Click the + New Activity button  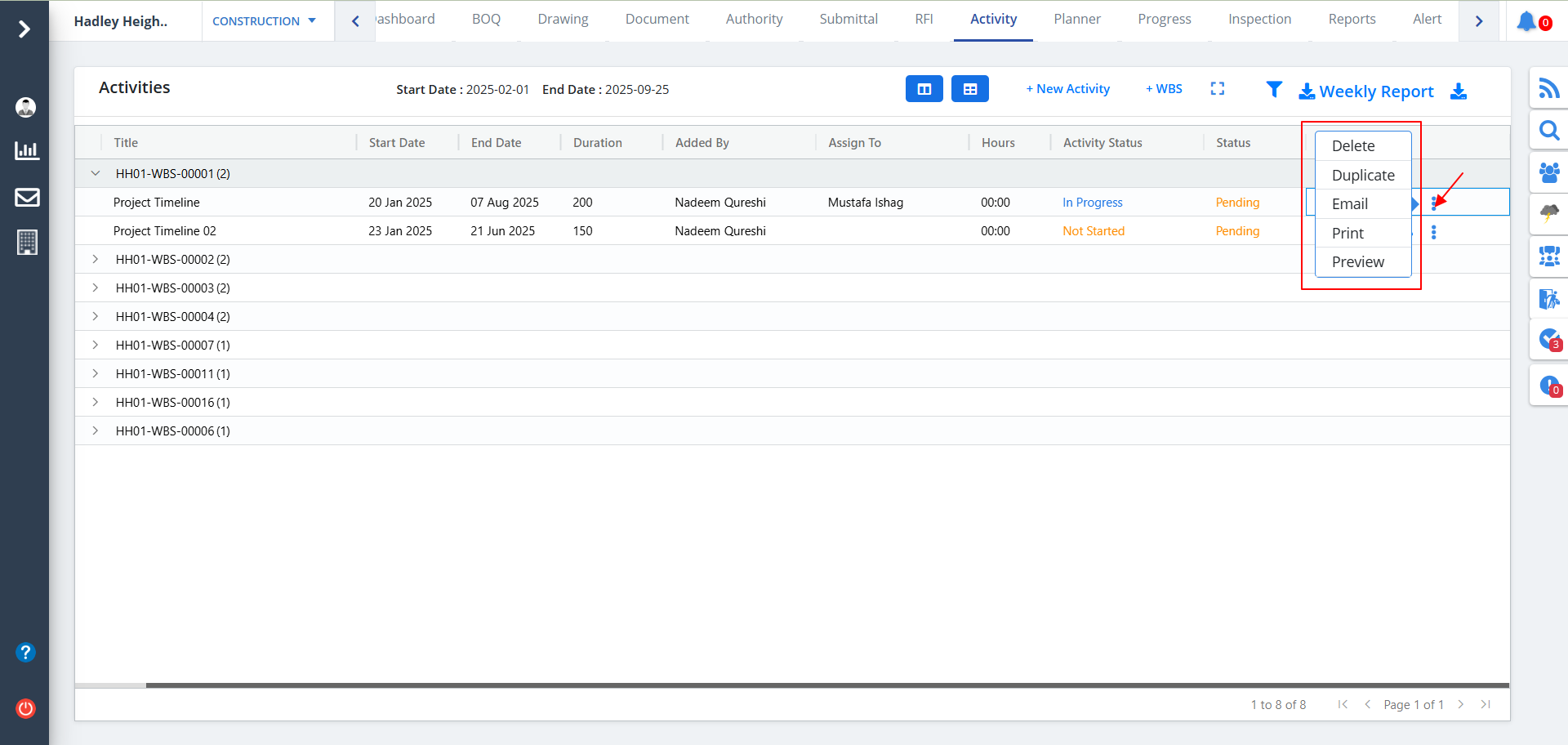(x=1067, y=89)
